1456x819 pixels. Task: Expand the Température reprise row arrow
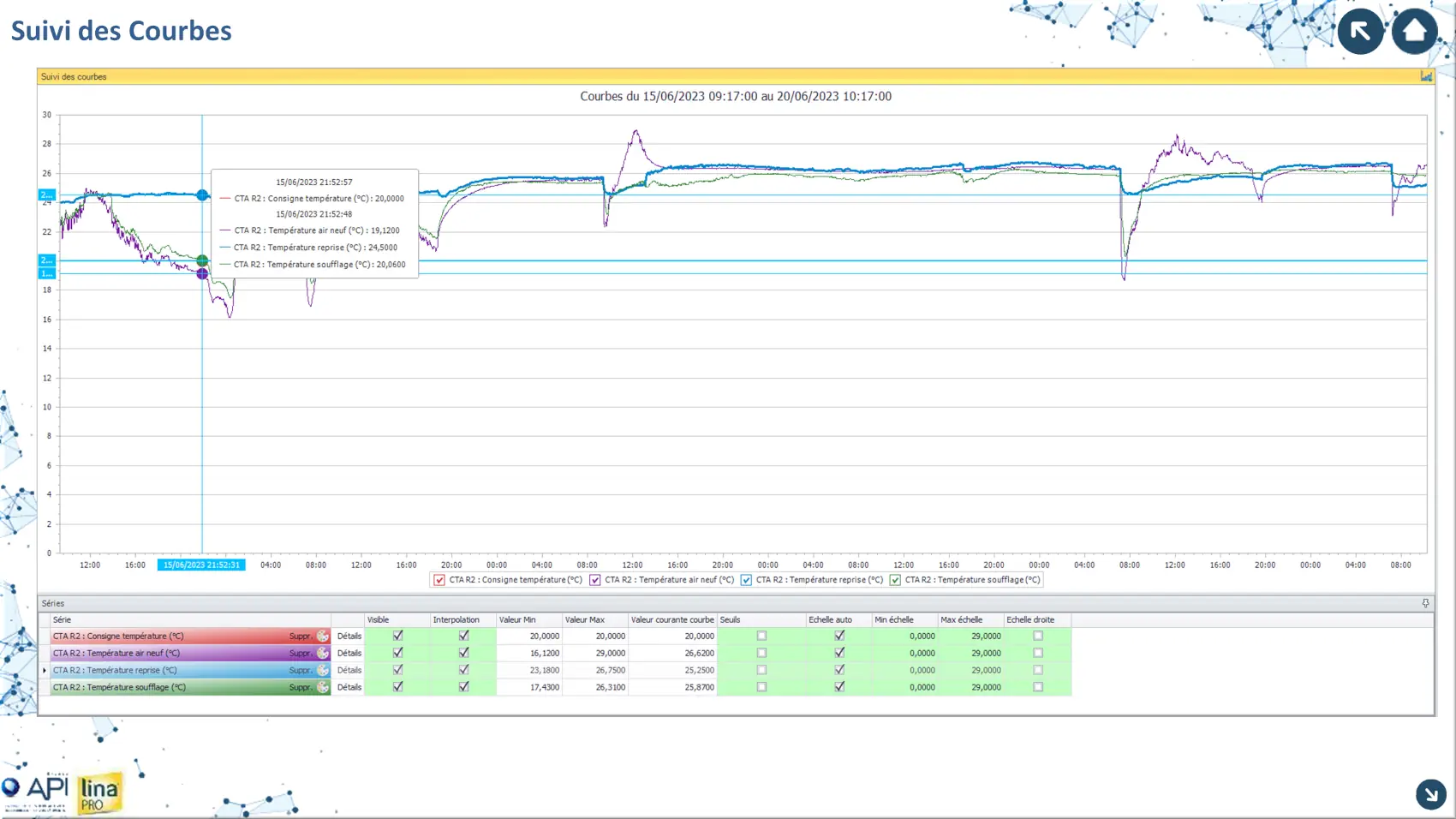point(45,670)
